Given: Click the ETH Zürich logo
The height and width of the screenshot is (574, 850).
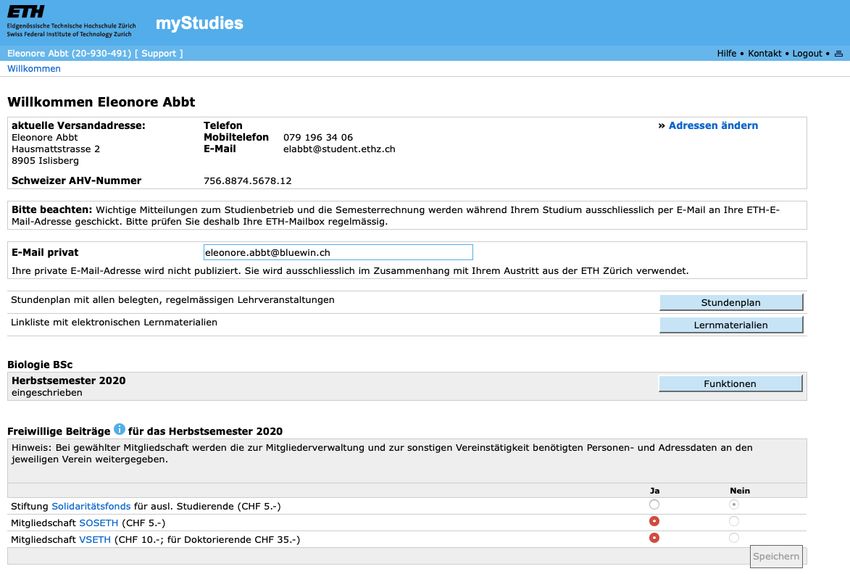Looking at the screenshot, I should tap(71, 22).
